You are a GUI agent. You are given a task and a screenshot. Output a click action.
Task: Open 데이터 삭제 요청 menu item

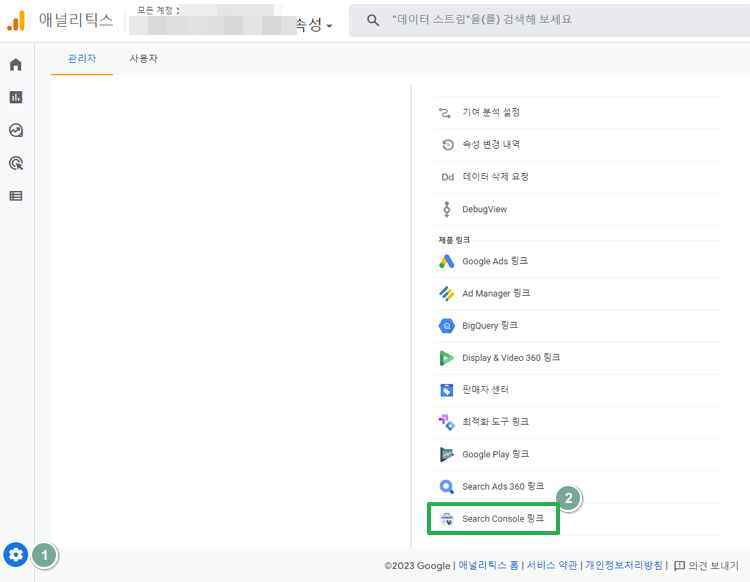(x=576, y=177)
